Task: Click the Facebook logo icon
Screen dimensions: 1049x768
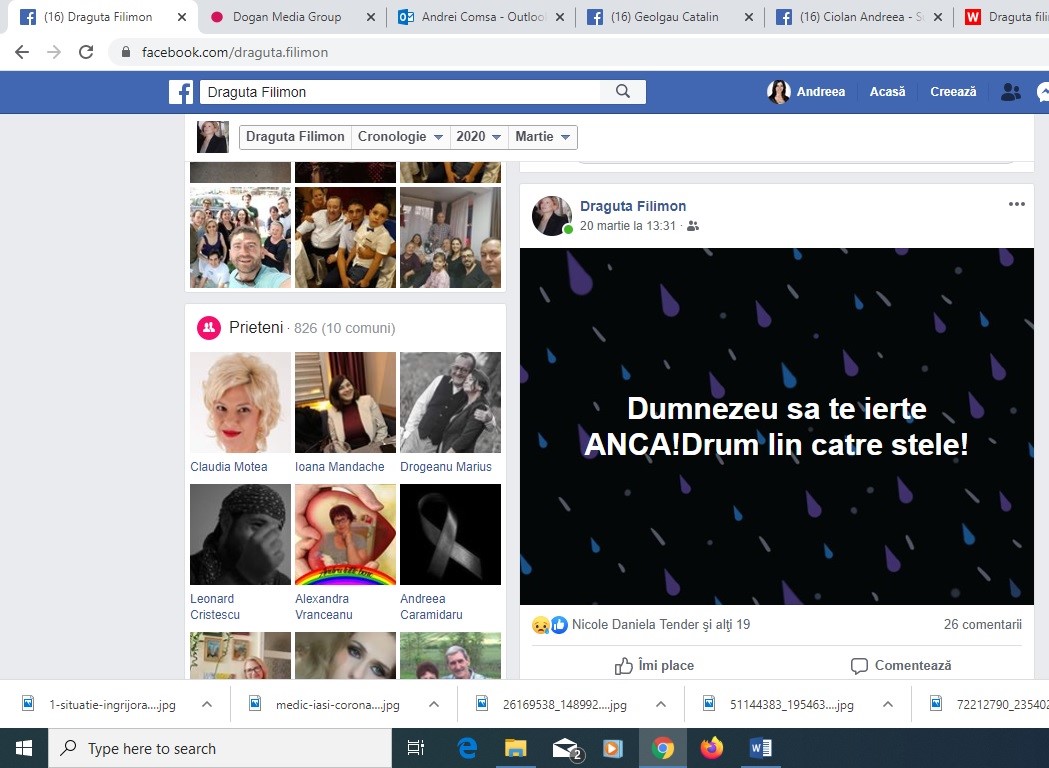Action: point(181,92)
